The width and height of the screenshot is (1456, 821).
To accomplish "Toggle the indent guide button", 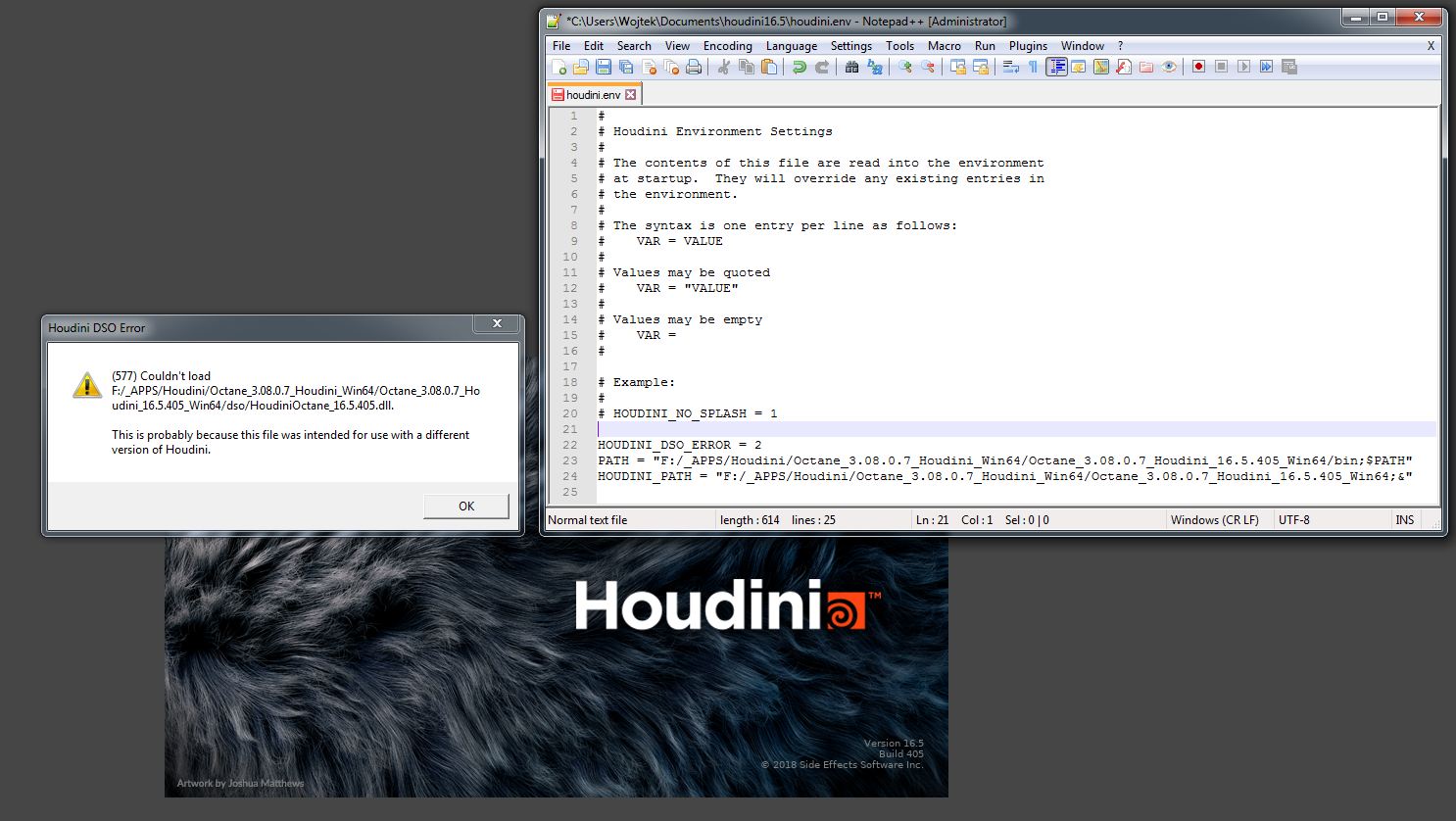I will (1056, 67).
